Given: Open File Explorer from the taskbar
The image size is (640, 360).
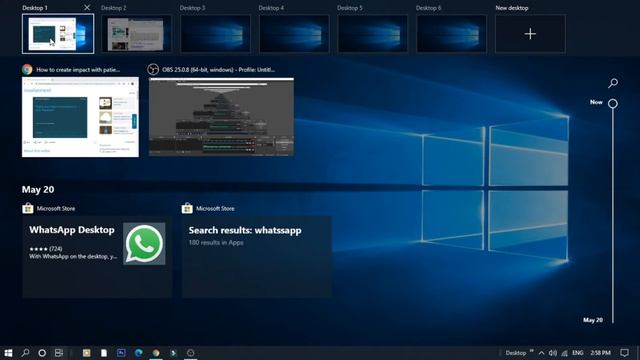Looking at the screenshot, I should pos(87,353).
